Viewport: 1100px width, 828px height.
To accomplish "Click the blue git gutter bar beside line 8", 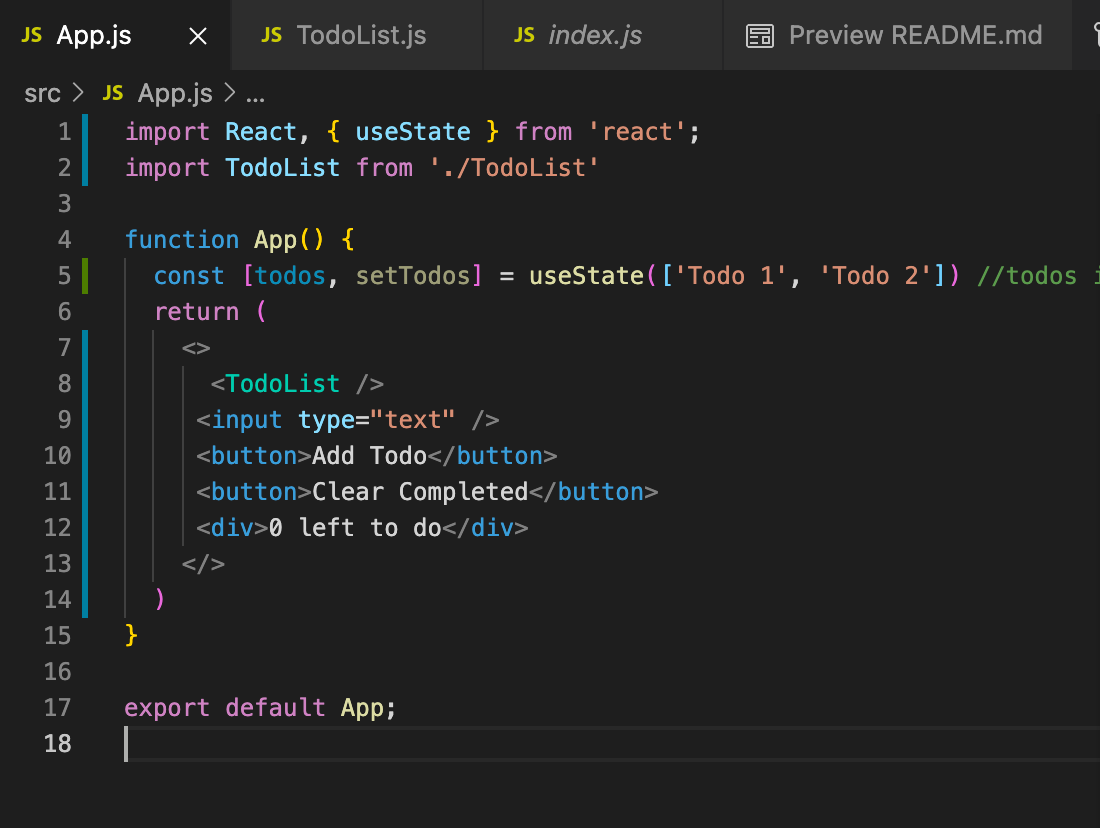I will pyautogui.click(x=85, y=383).
